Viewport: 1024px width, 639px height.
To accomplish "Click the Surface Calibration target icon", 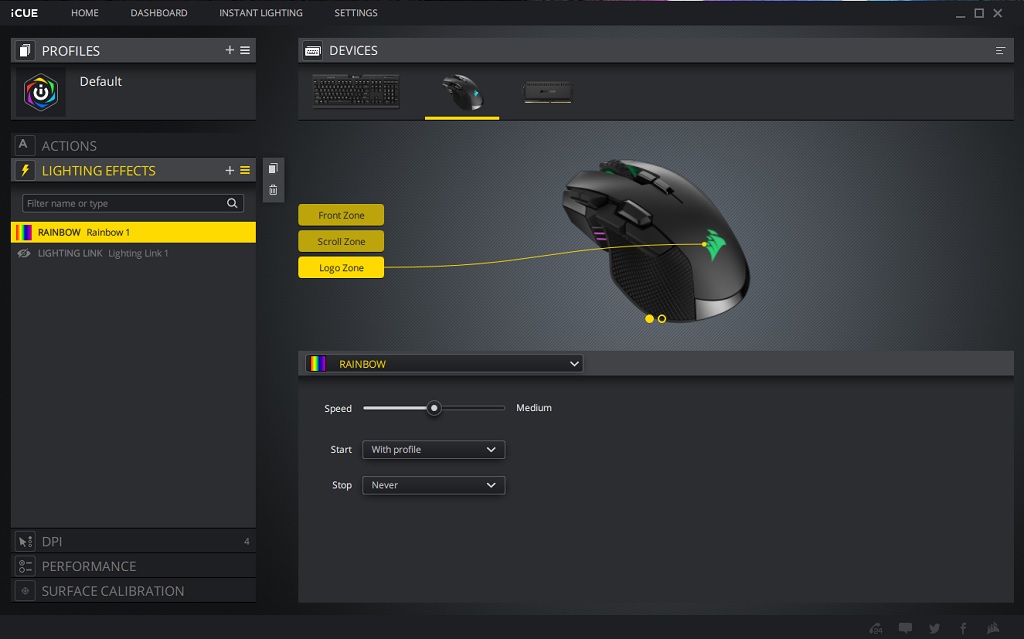I will 25,591.
